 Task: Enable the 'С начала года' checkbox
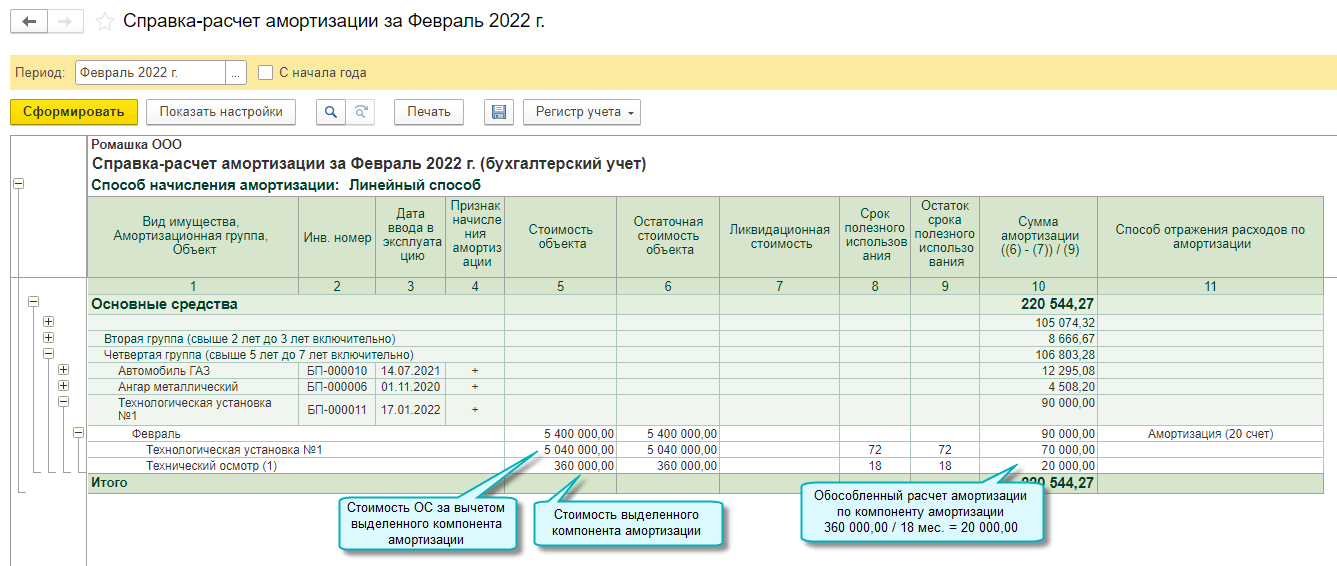(265, 72)
